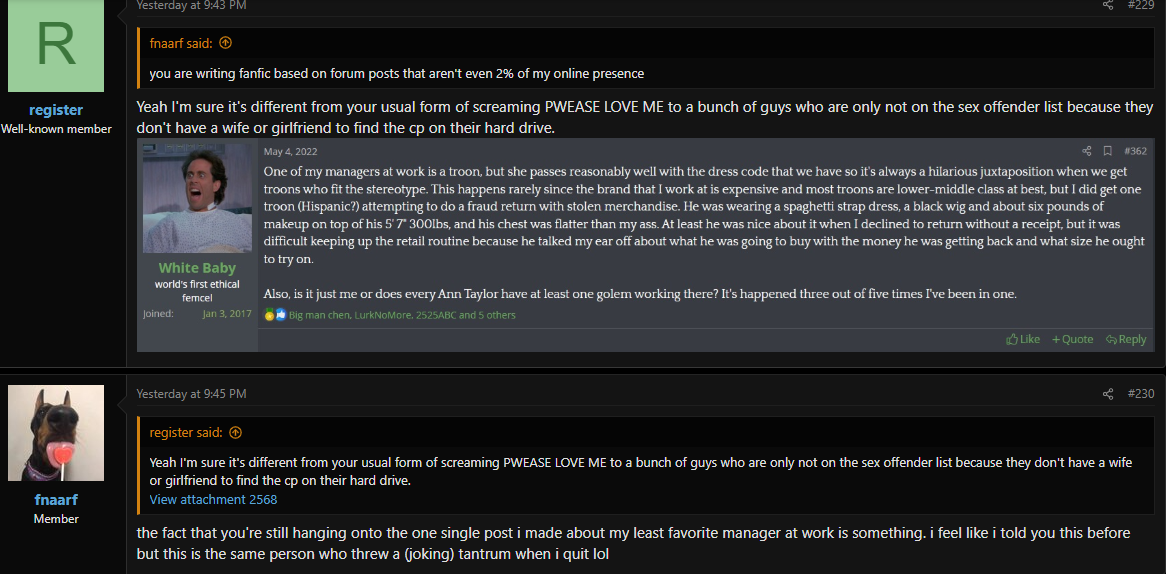The width and height of the screenshot is (1166, 574).
Task: Open register's green R avatar
Action: (x=56, y=46)
